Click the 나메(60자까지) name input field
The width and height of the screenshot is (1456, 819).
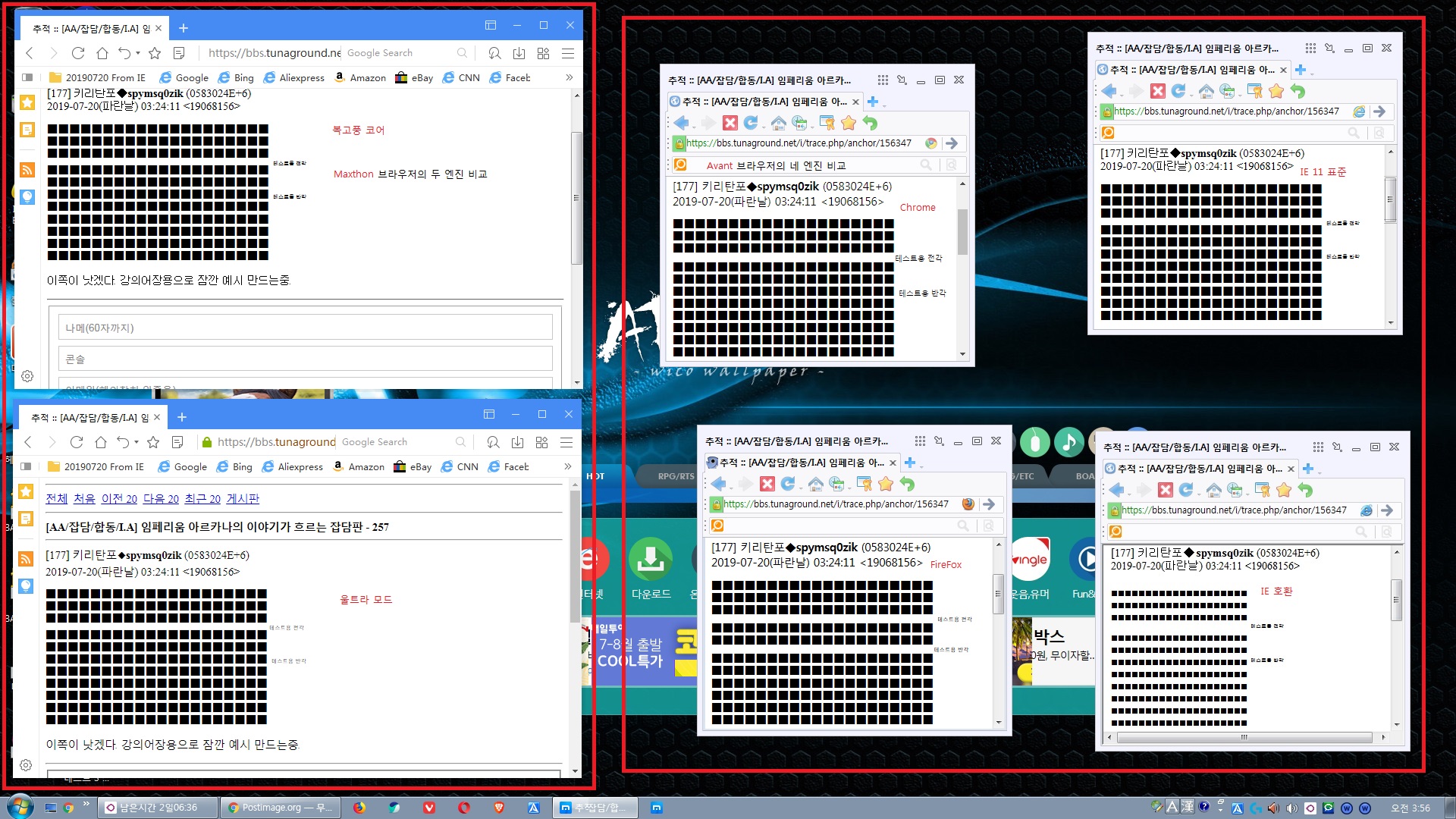305,328
